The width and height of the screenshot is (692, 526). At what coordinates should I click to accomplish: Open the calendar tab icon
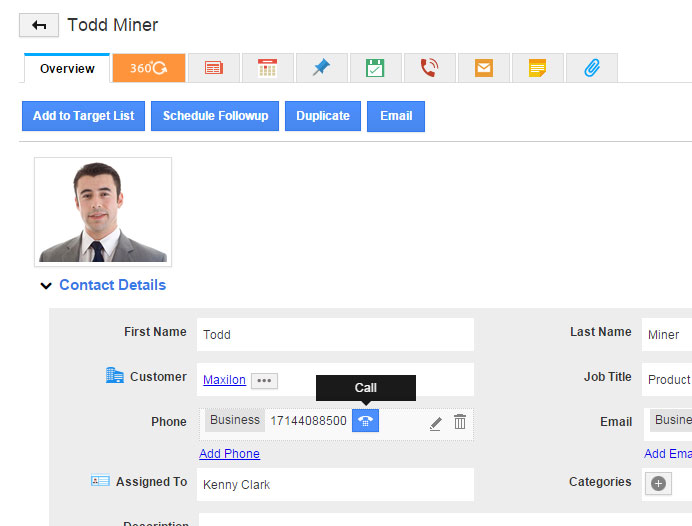point(267,69)
